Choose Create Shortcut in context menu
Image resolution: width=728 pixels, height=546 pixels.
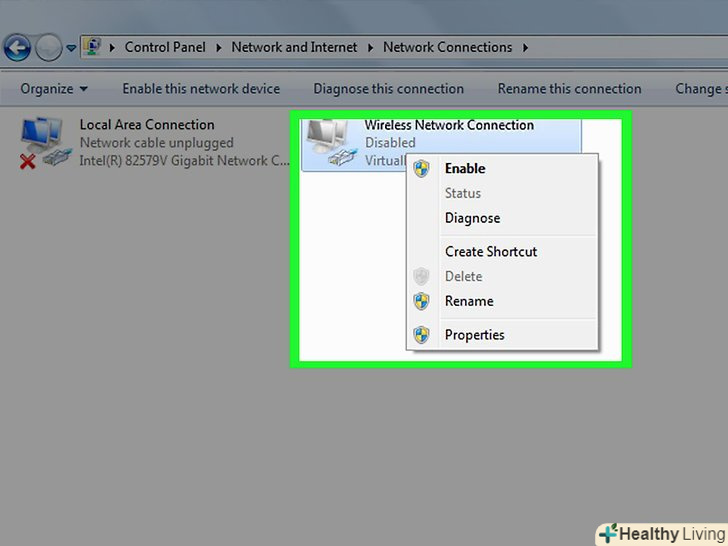click(502, 252)
